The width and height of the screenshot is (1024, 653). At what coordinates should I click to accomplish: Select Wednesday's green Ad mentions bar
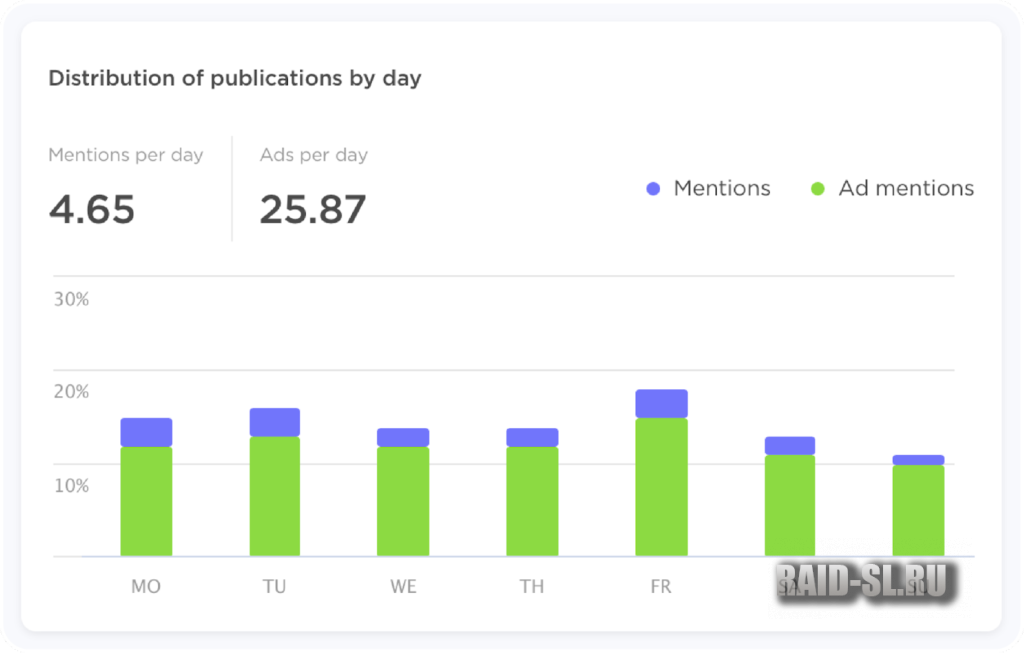[x=403, y=501]
